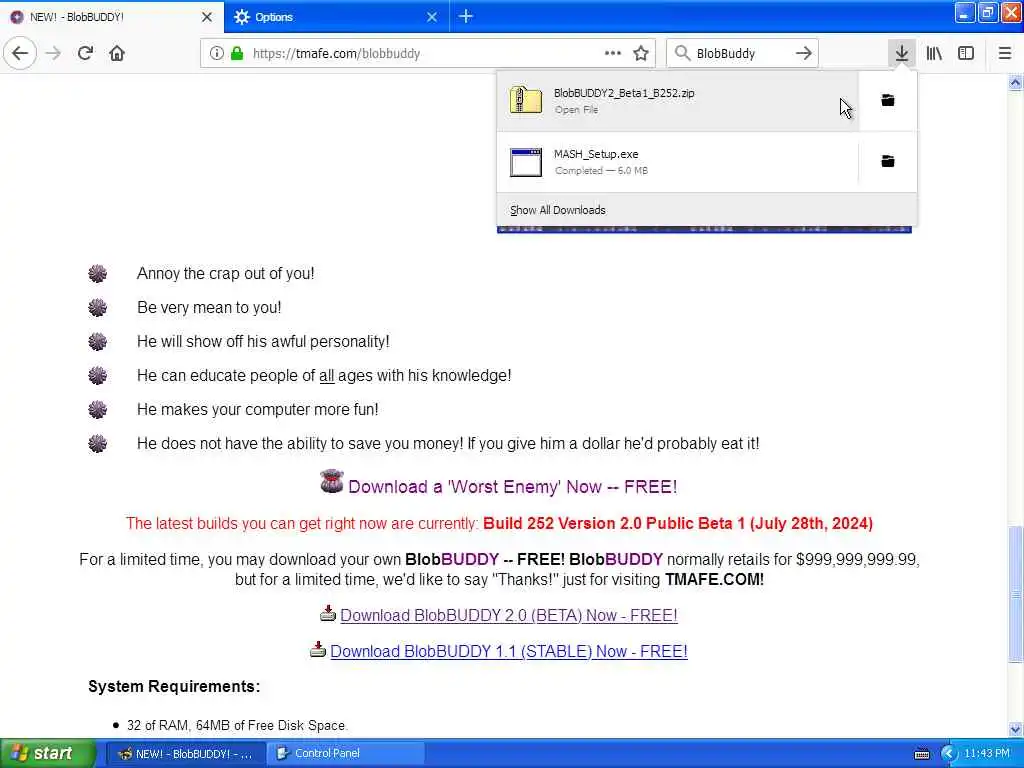Image resolution: width=1024 pixels, height=768 pixels.
Task: Click the blob icon next to Worst Enemy heading
Action: point(332,482)
